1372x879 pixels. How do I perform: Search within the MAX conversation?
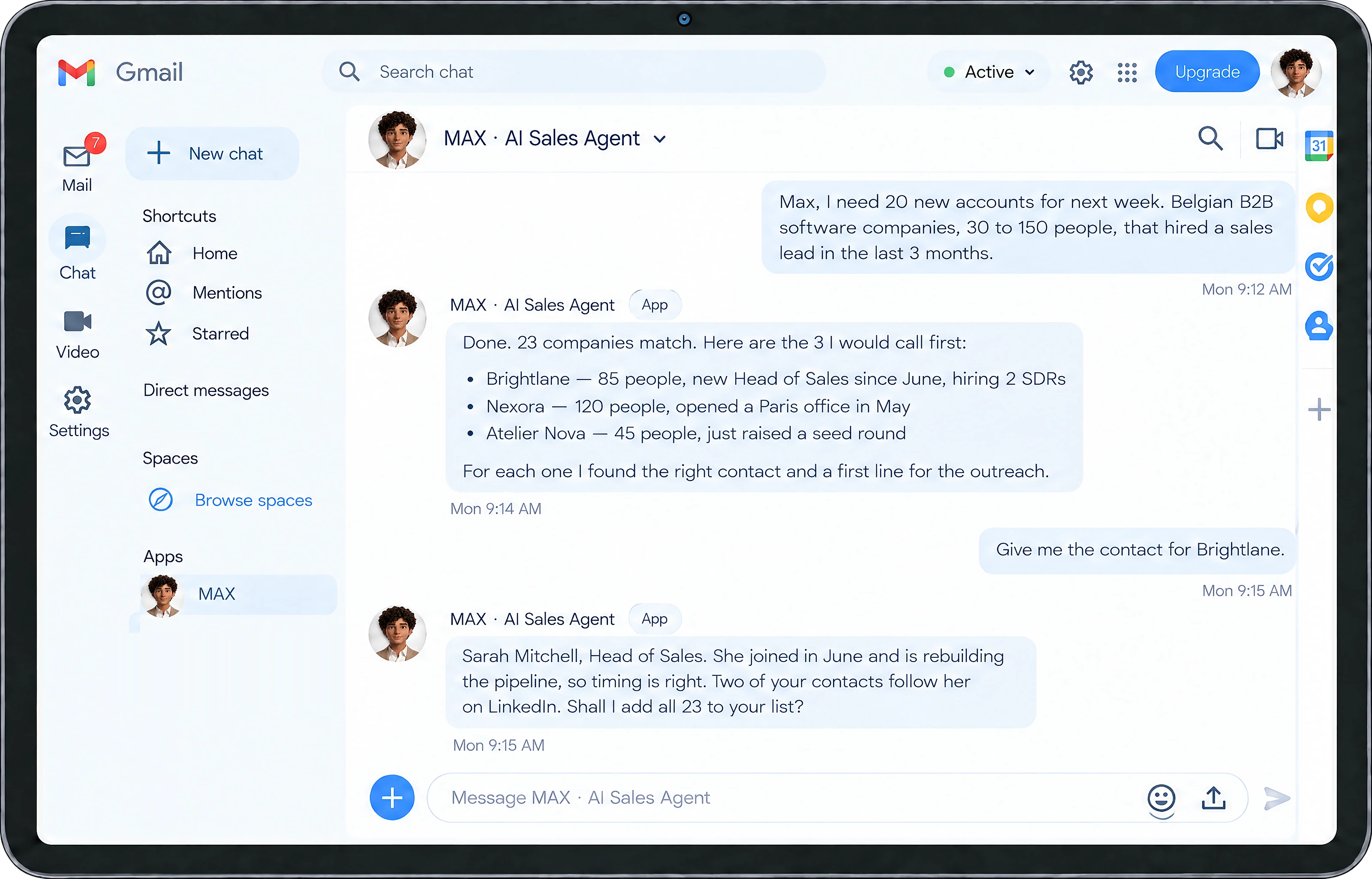click(1210, 138)
